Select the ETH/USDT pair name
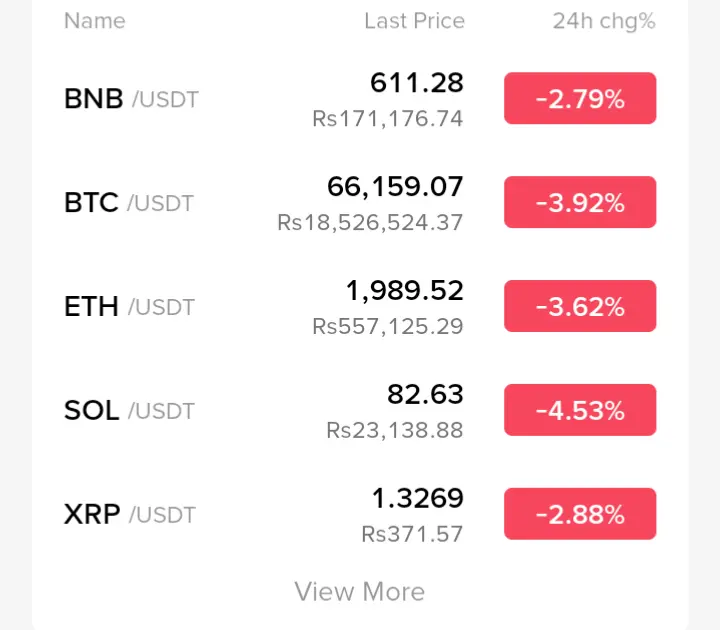Screen dimensions: 720x630 coord(129,307)
